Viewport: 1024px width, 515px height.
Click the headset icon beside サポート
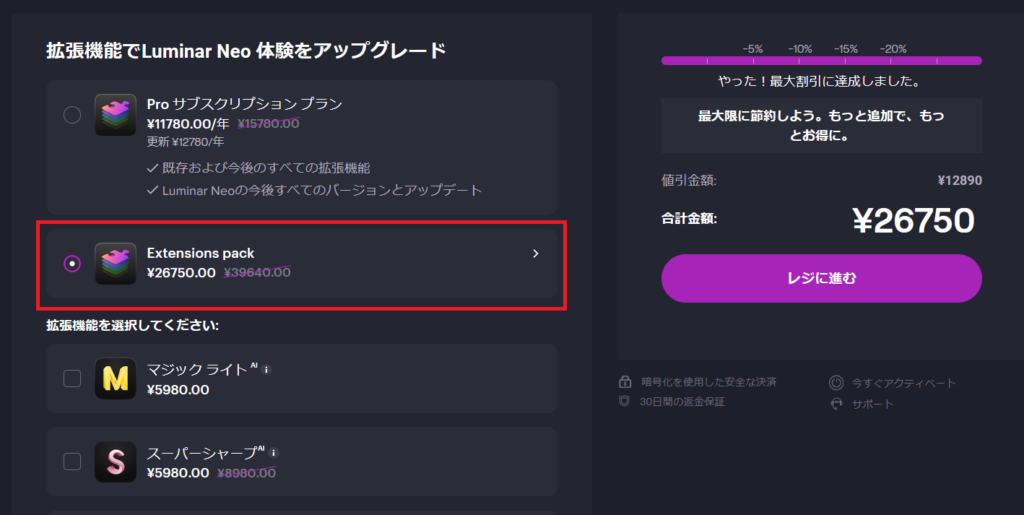tap(836, 404)
